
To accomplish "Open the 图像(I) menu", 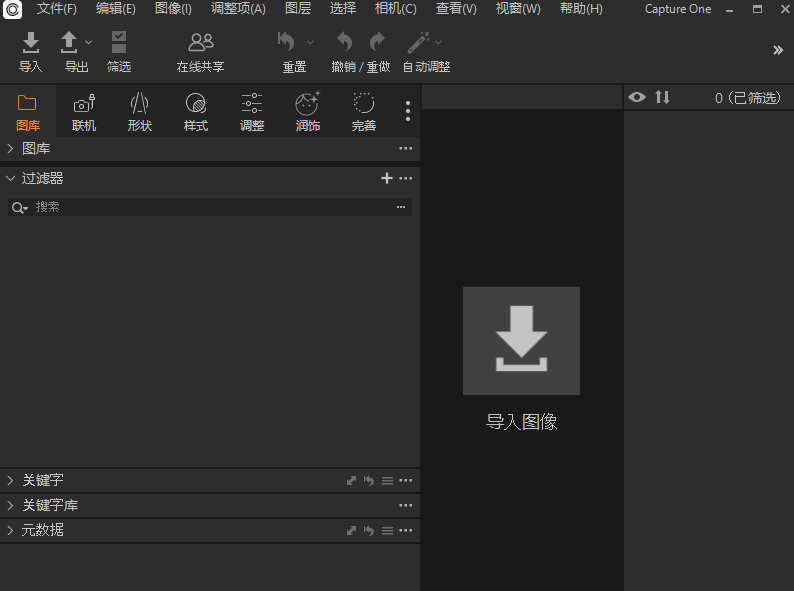I will click(x=173, y=9).
